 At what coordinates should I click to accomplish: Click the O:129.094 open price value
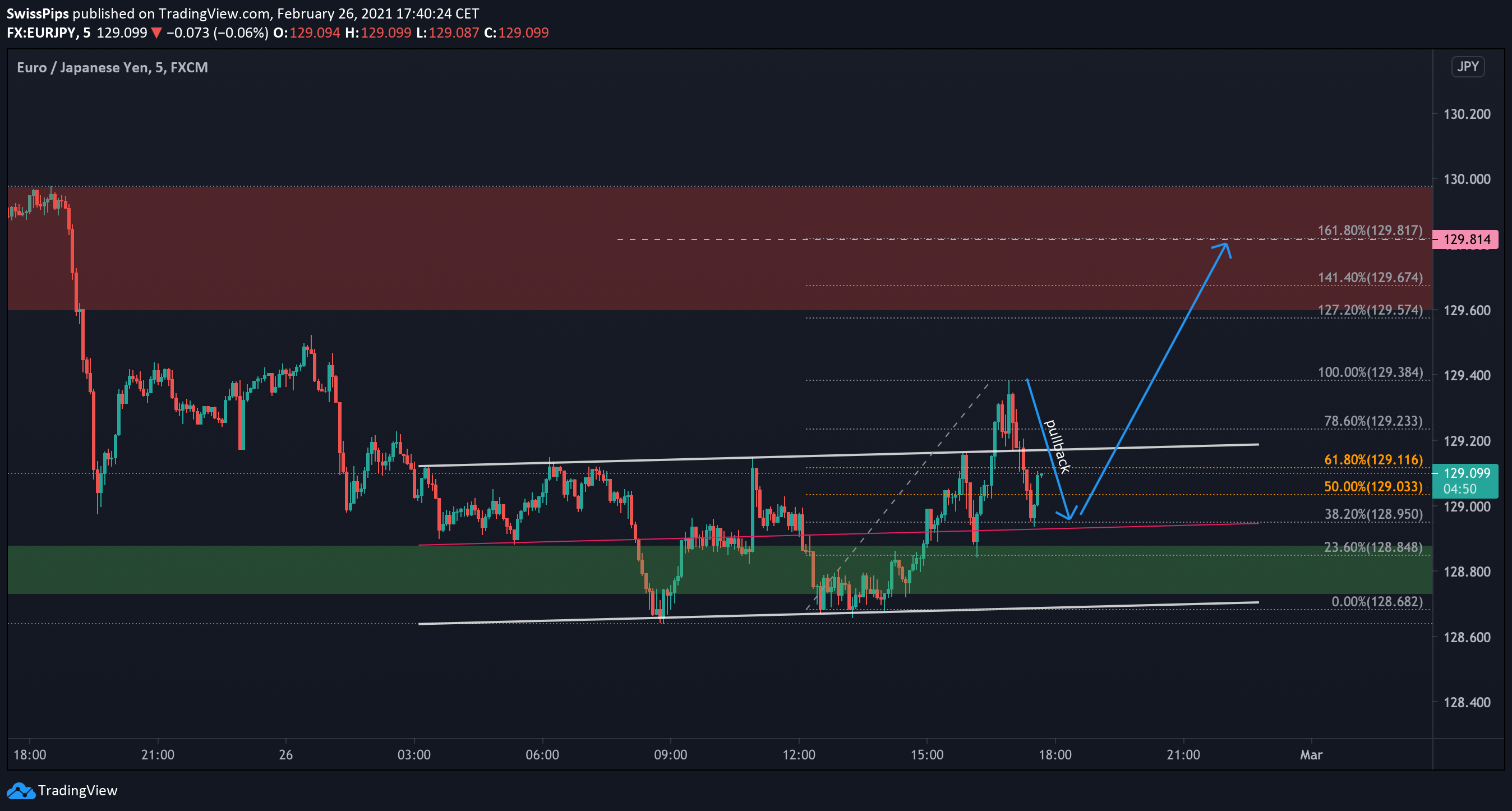[306, 33]
